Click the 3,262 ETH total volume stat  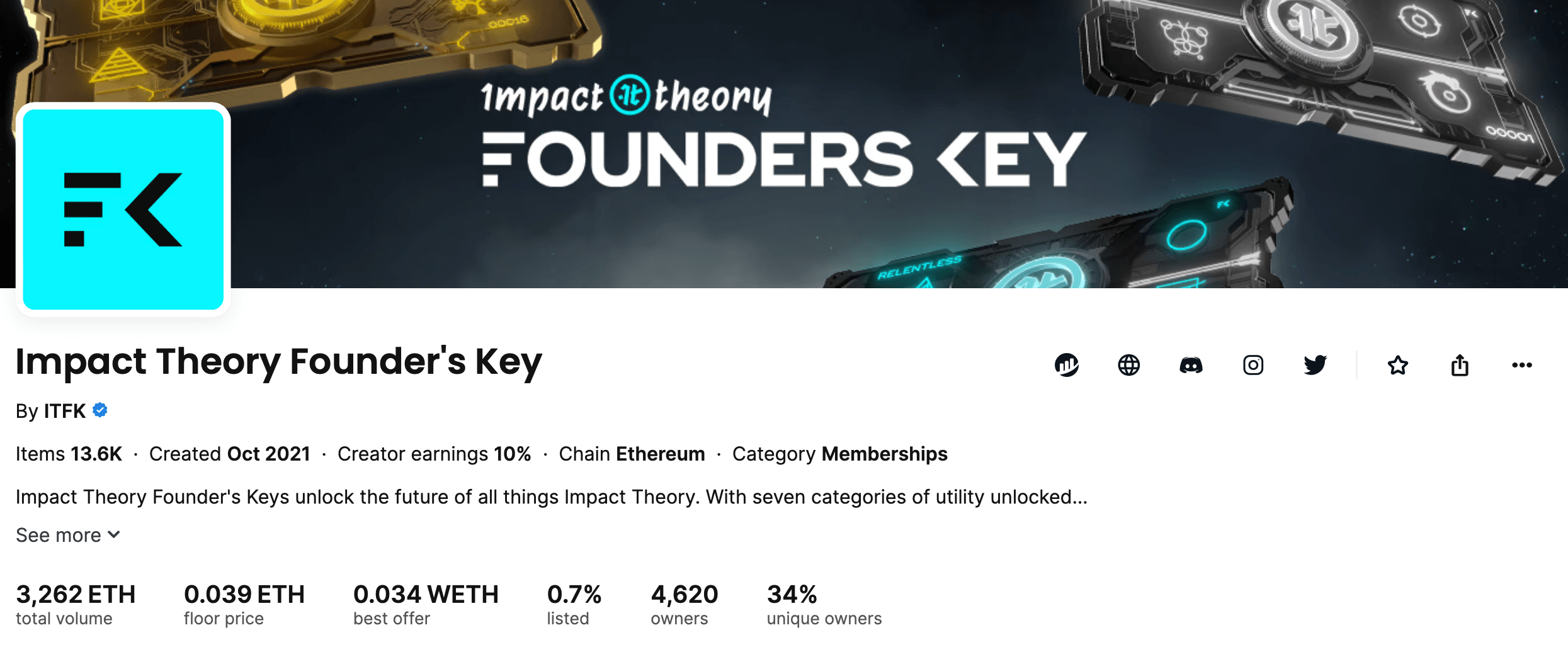(x=76, y=603)
